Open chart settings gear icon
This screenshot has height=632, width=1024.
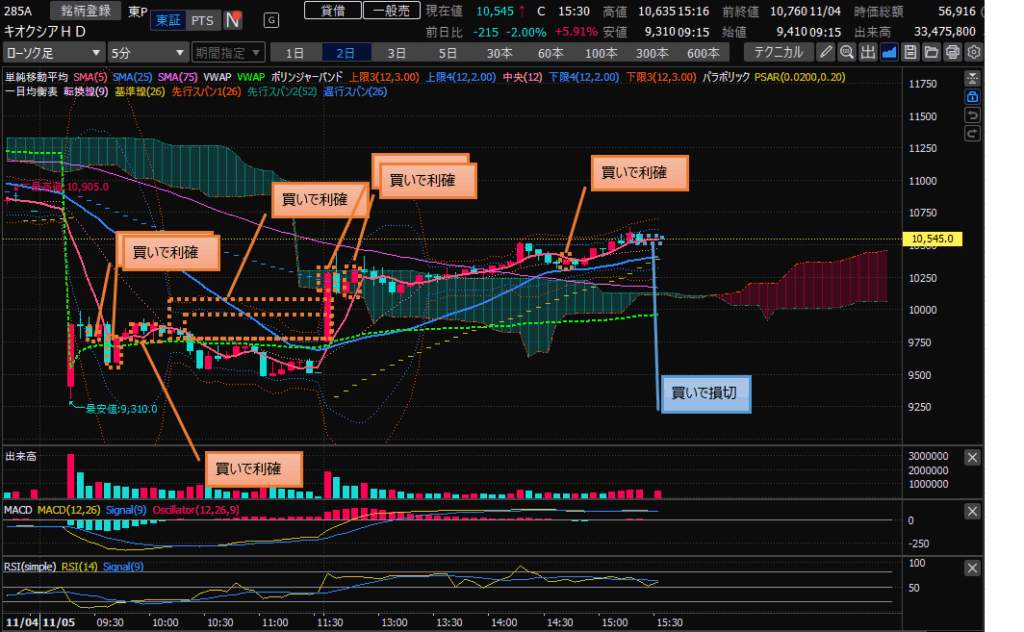(973, 52)
